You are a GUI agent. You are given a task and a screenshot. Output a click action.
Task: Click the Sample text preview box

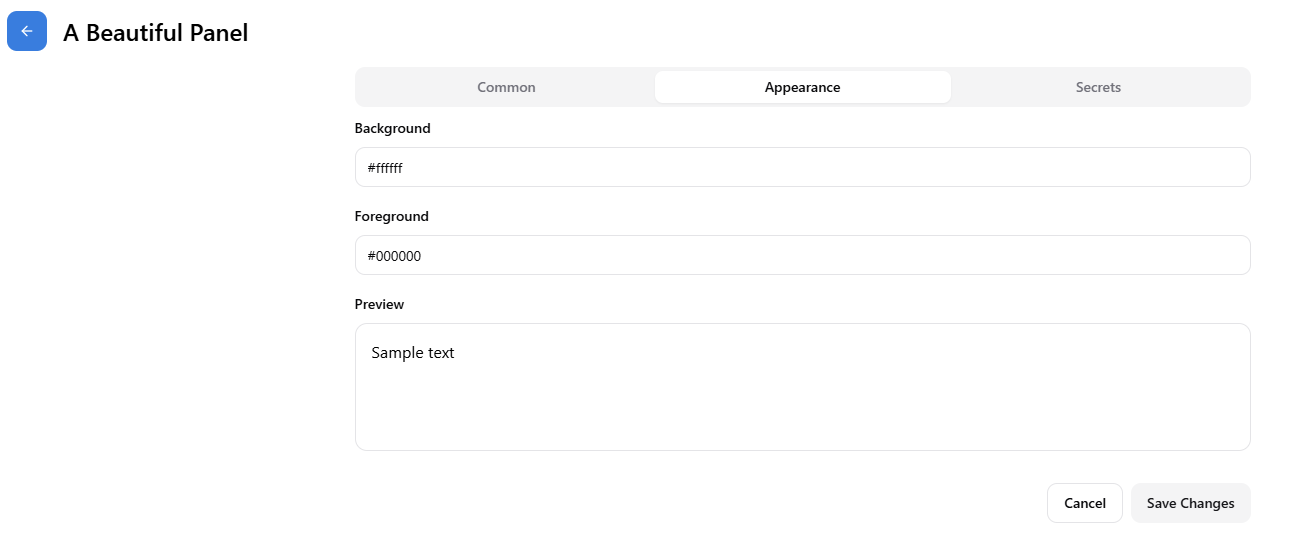(802, 387)
